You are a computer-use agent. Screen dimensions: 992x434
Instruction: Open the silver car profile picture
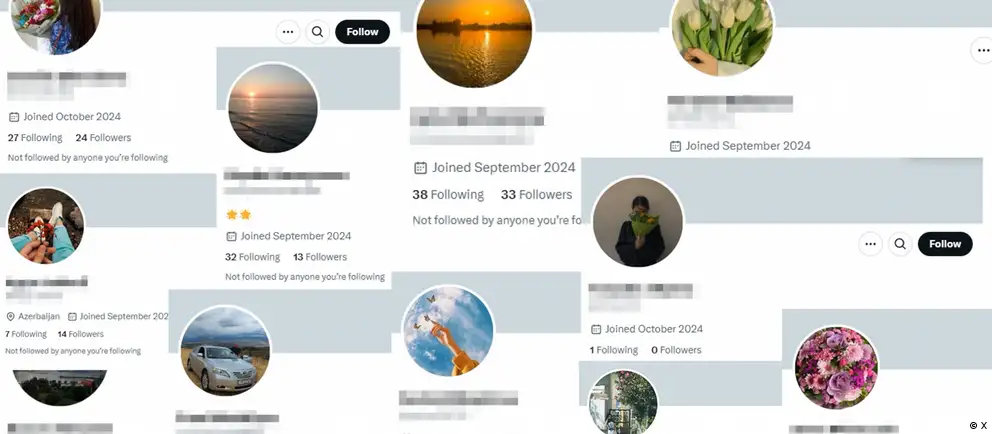[225, 350]
